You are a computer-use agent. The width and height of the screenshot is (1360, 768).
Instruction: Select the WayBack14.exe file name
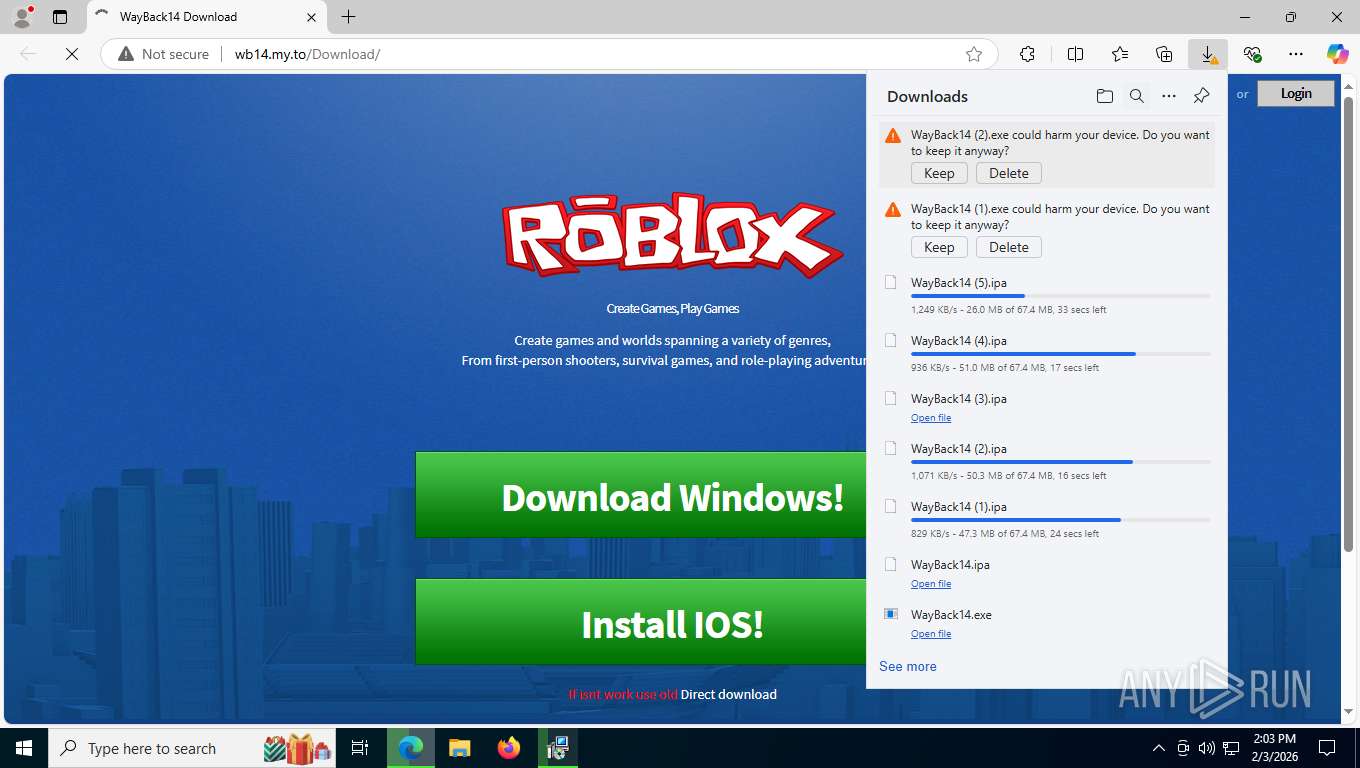point(951,615)
